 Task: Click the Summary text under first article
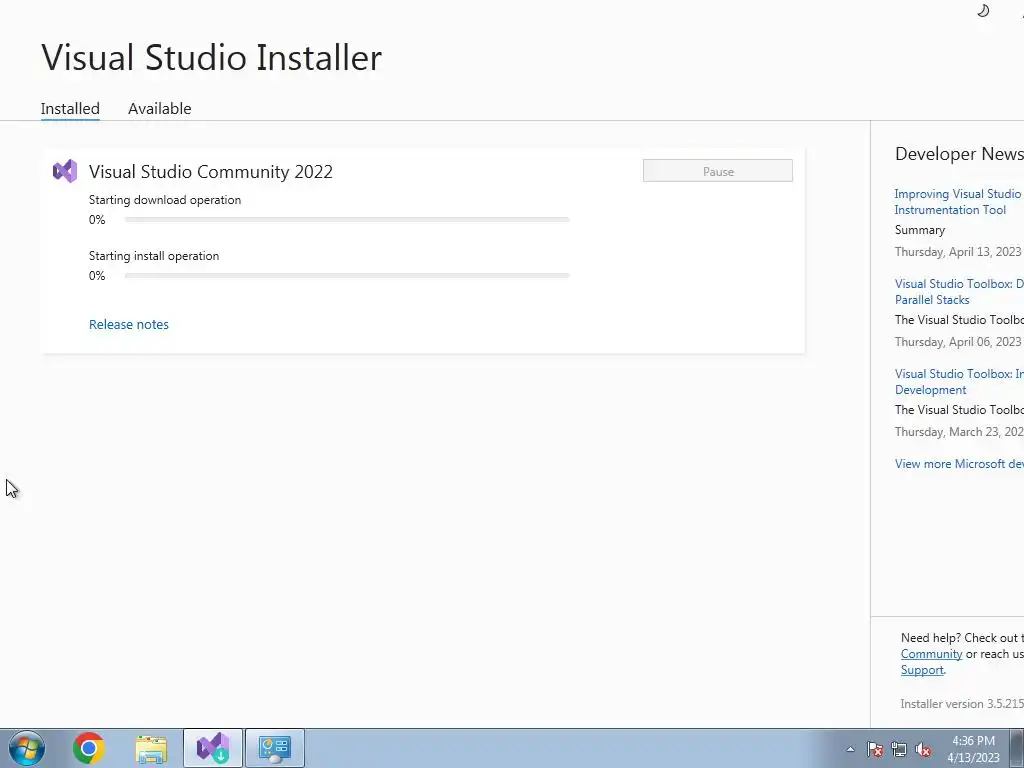(x=920, y=230)
